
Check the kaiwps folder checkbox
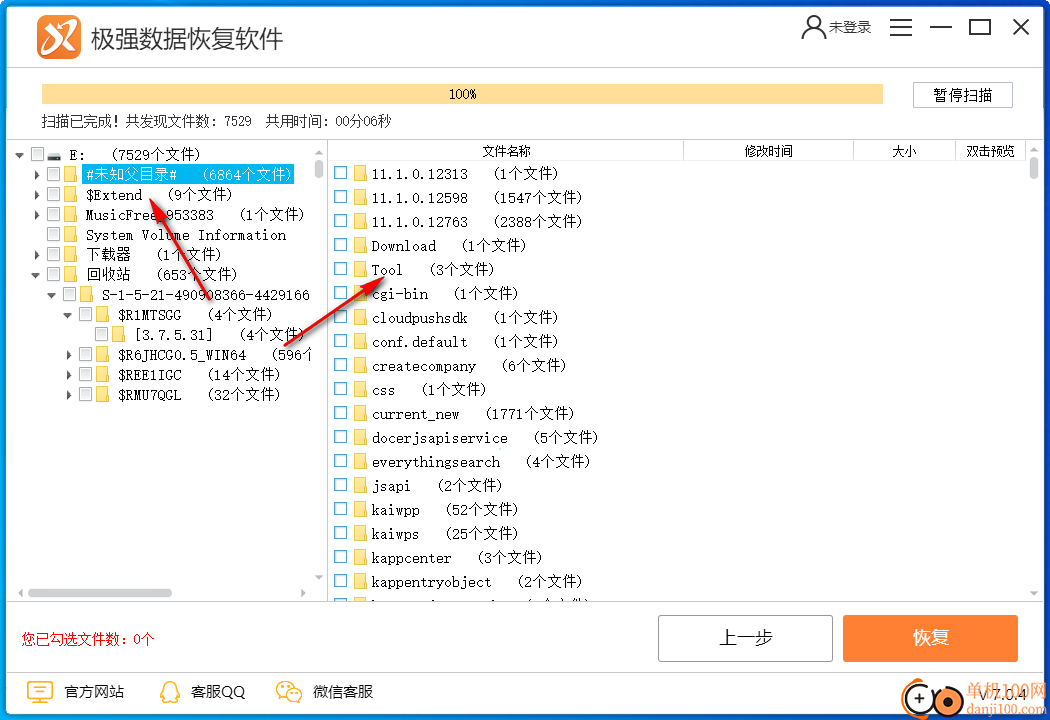coord(341,533)
